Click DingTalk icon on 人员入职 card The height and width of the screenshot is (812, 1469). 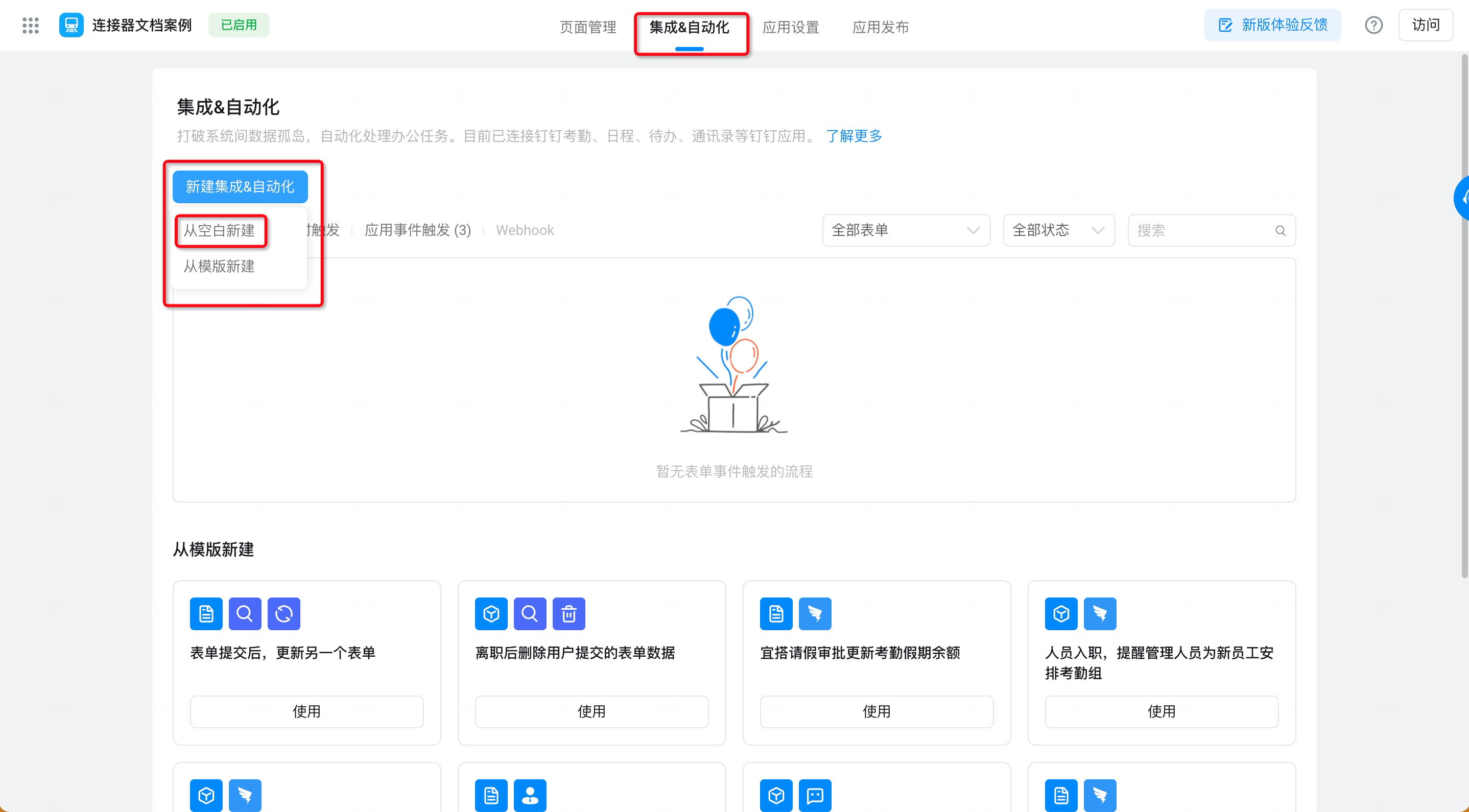click(1101, 613)
